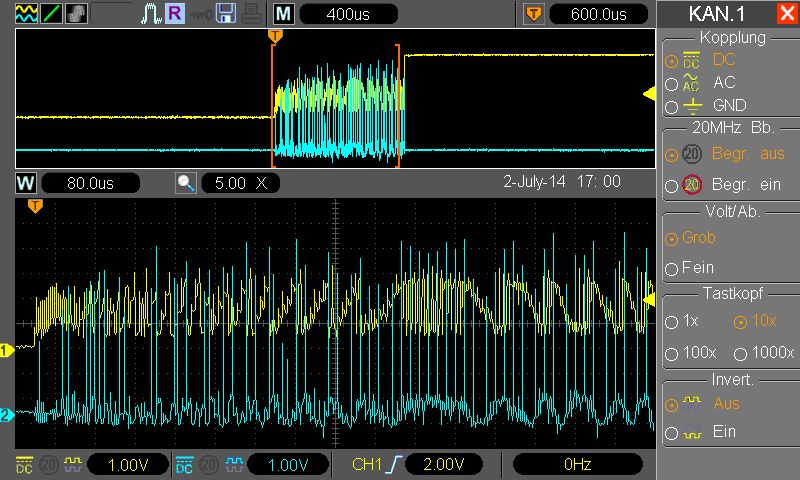800x480 pixels.
Task: Click the magnifier zoom icon
Action: point(186,183)
